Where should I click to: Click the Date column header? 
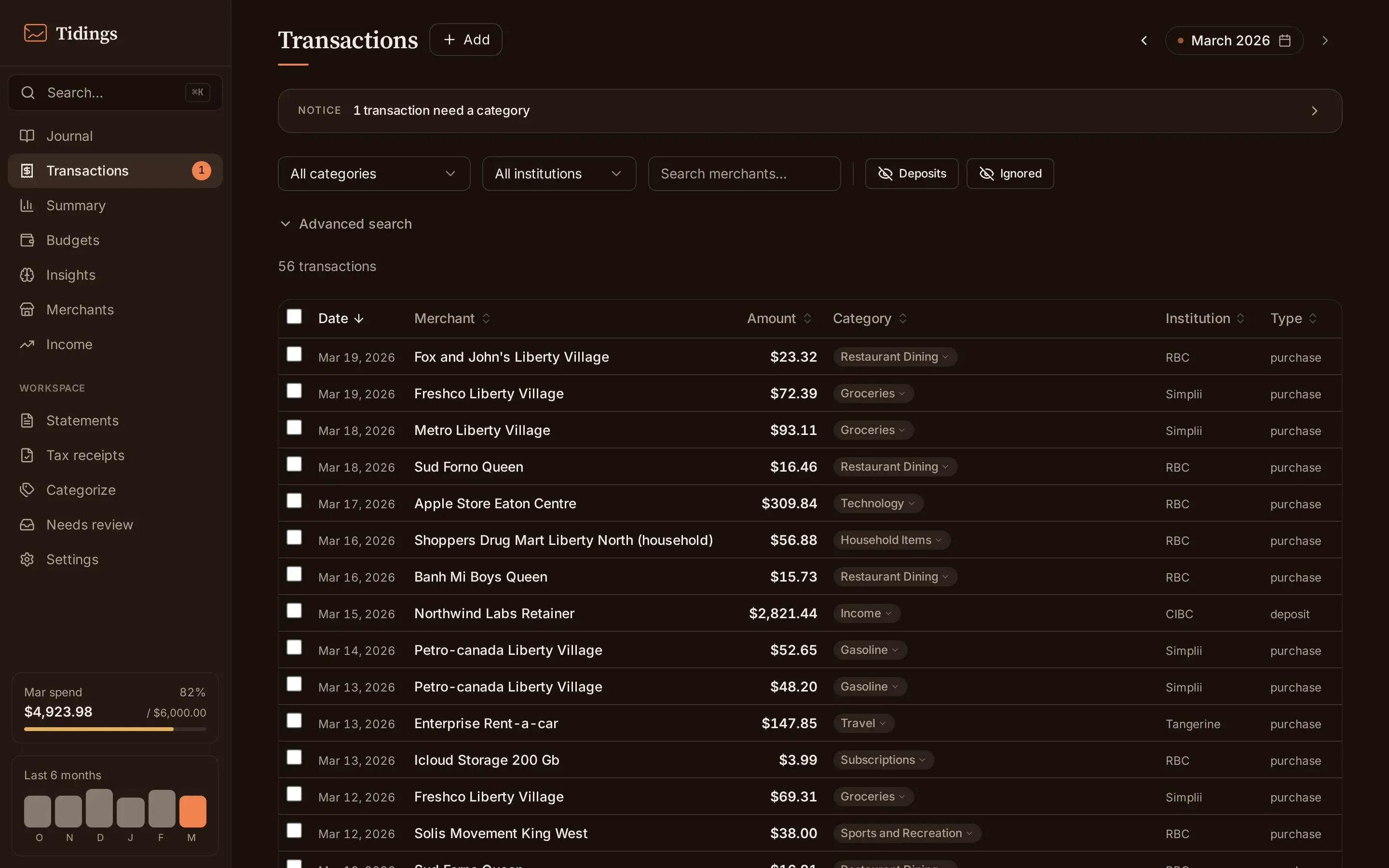(x=341, y=318)
